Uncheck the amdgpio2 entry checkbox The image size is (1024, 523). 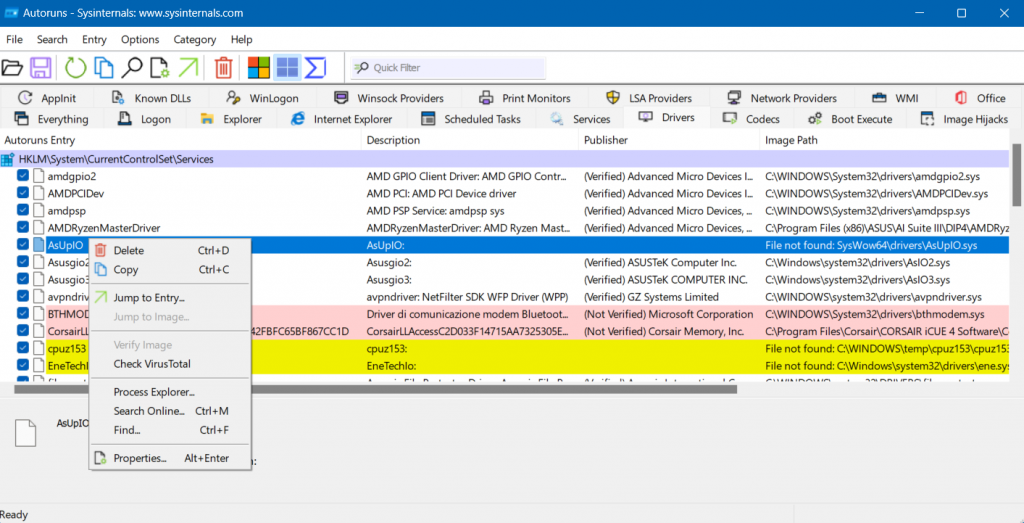(23, 176)
